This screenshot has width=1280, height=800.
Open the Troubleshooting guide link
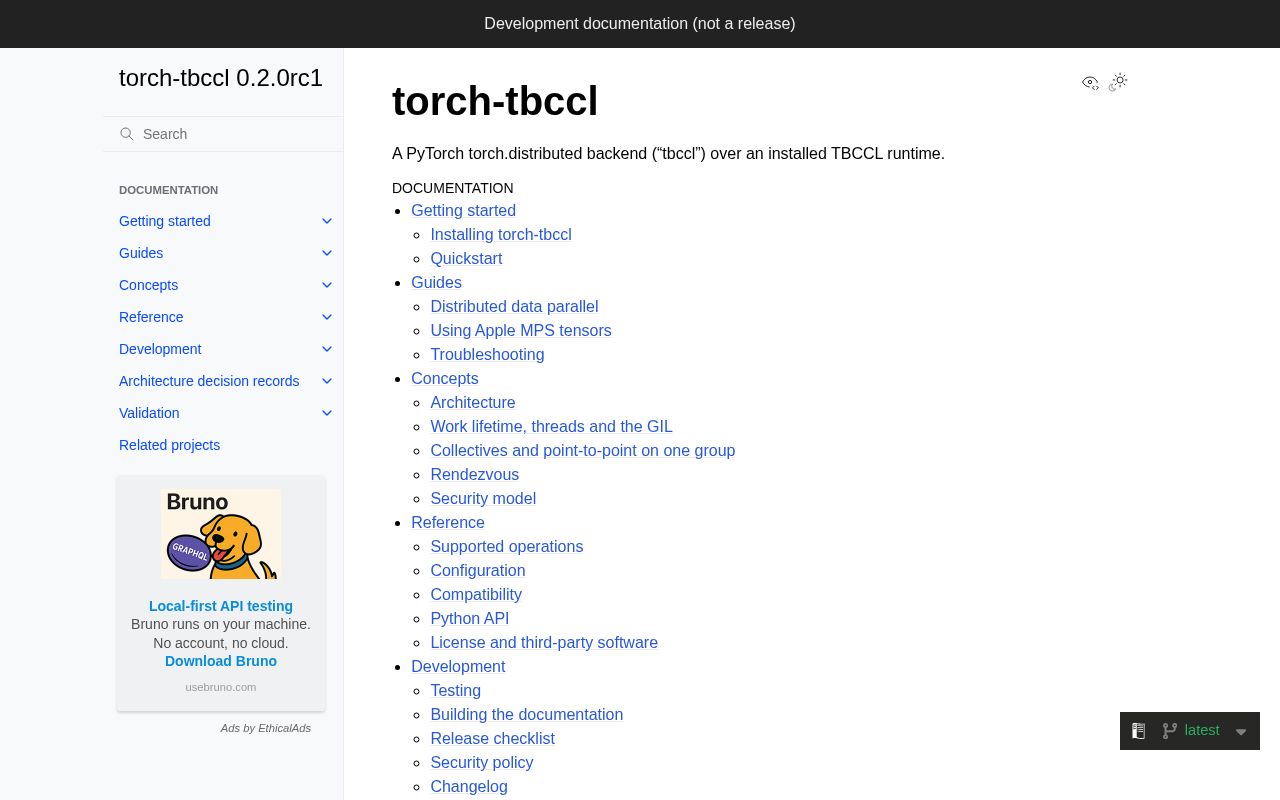[x=487, y=354]
